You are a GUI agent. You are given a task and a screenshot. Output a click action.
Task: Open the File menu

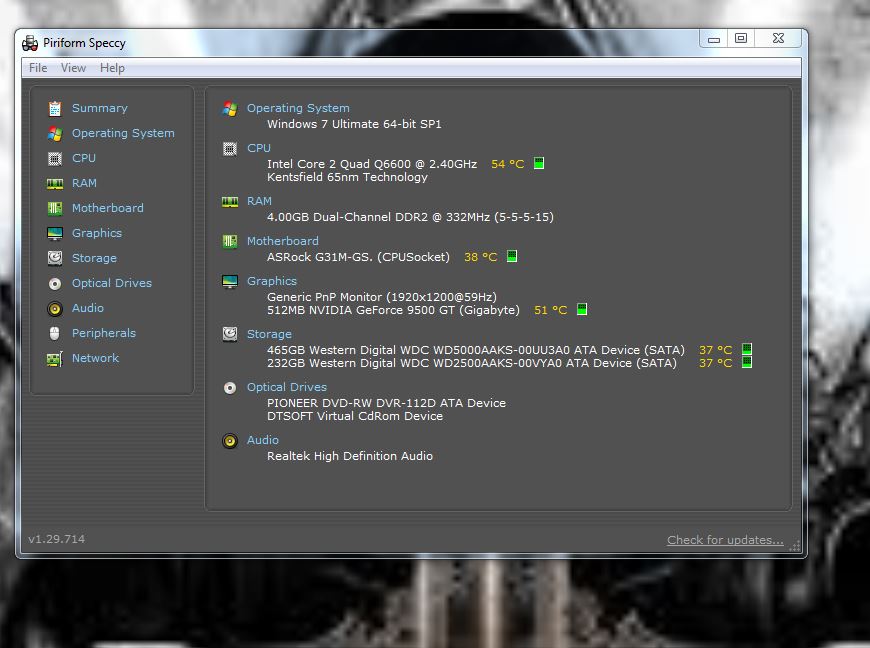[x=38, y=68]
